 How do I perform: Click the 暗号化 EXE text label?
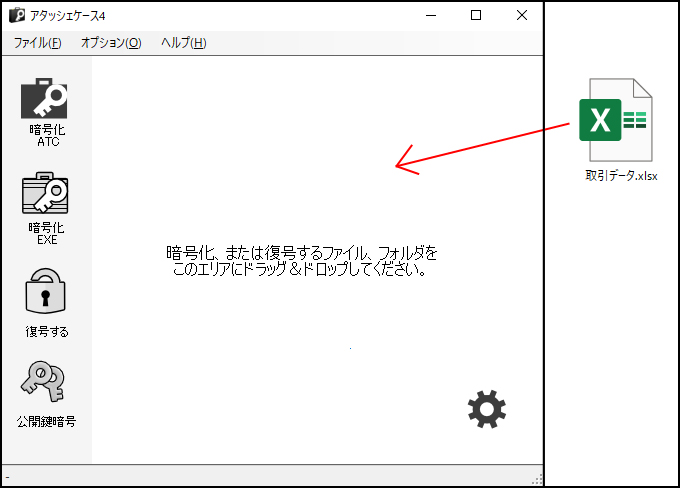47,233
